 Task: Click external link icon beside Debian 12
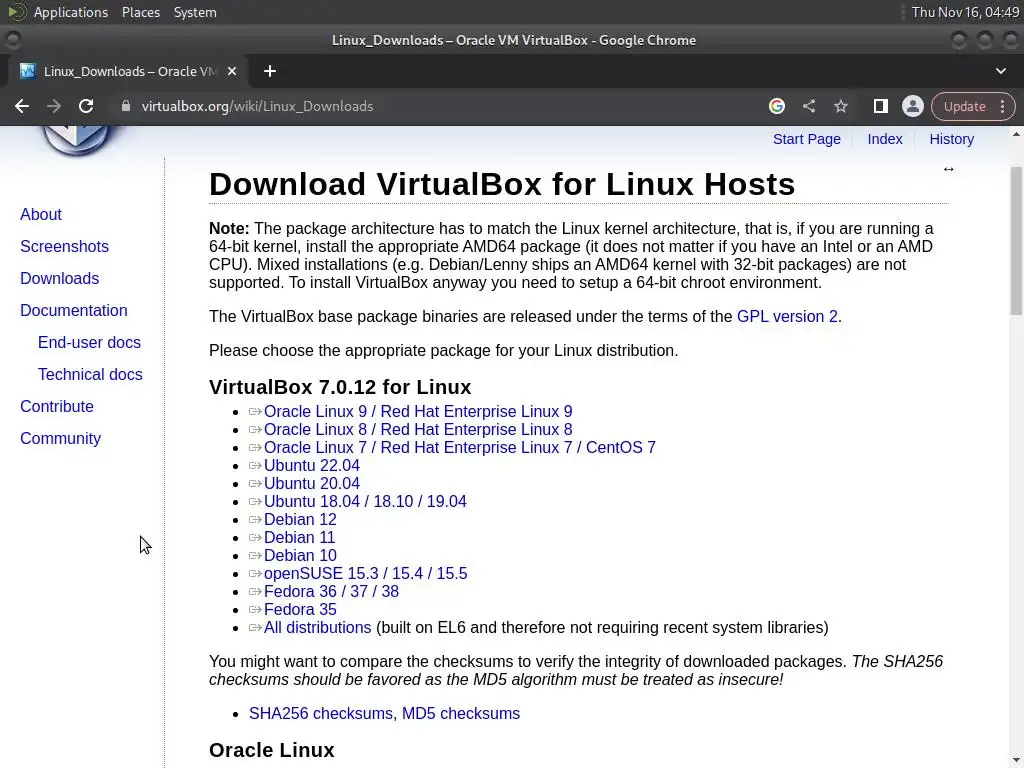pyautogui.click(x=255, y=520)
